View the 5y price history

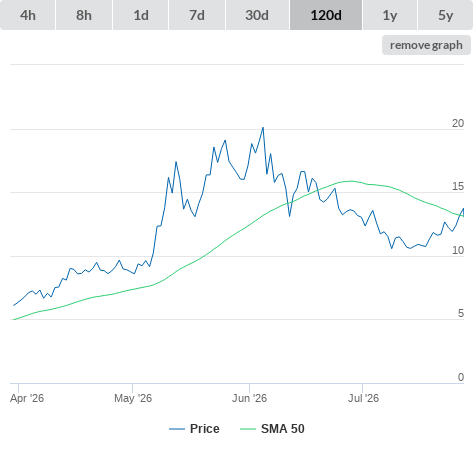click(x=445, y=15)
